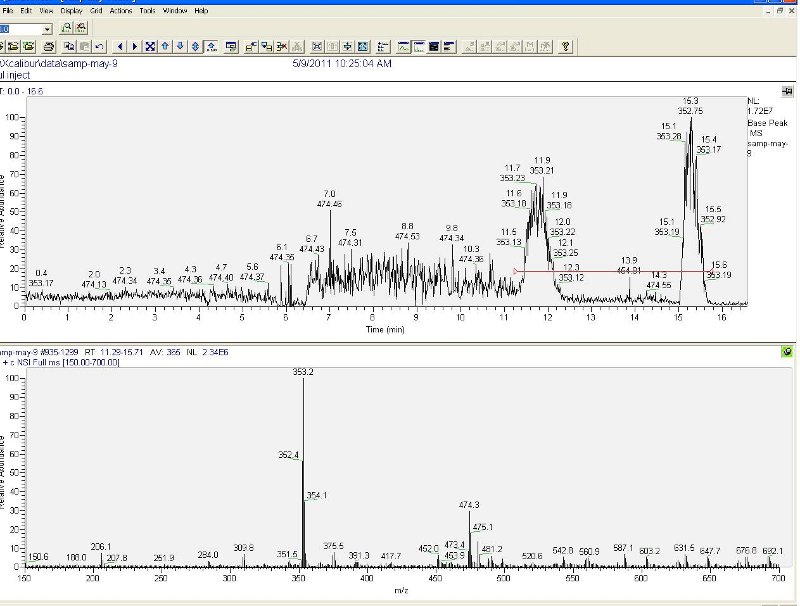This screenshot has width=800, height=606.
Task: Open the Display menu
Action: pyautogui.click(x=71, y=10)
